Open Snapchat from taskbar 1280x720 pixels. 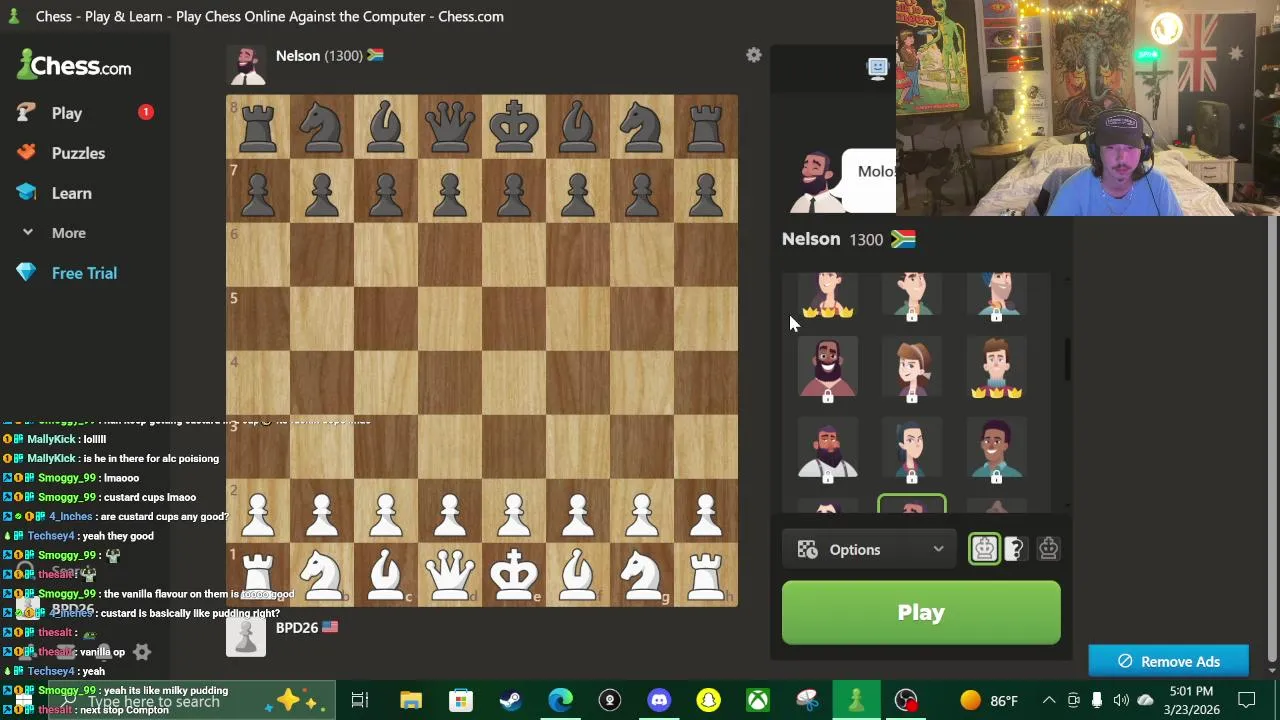pyautogui.click(x=708, y=700)
